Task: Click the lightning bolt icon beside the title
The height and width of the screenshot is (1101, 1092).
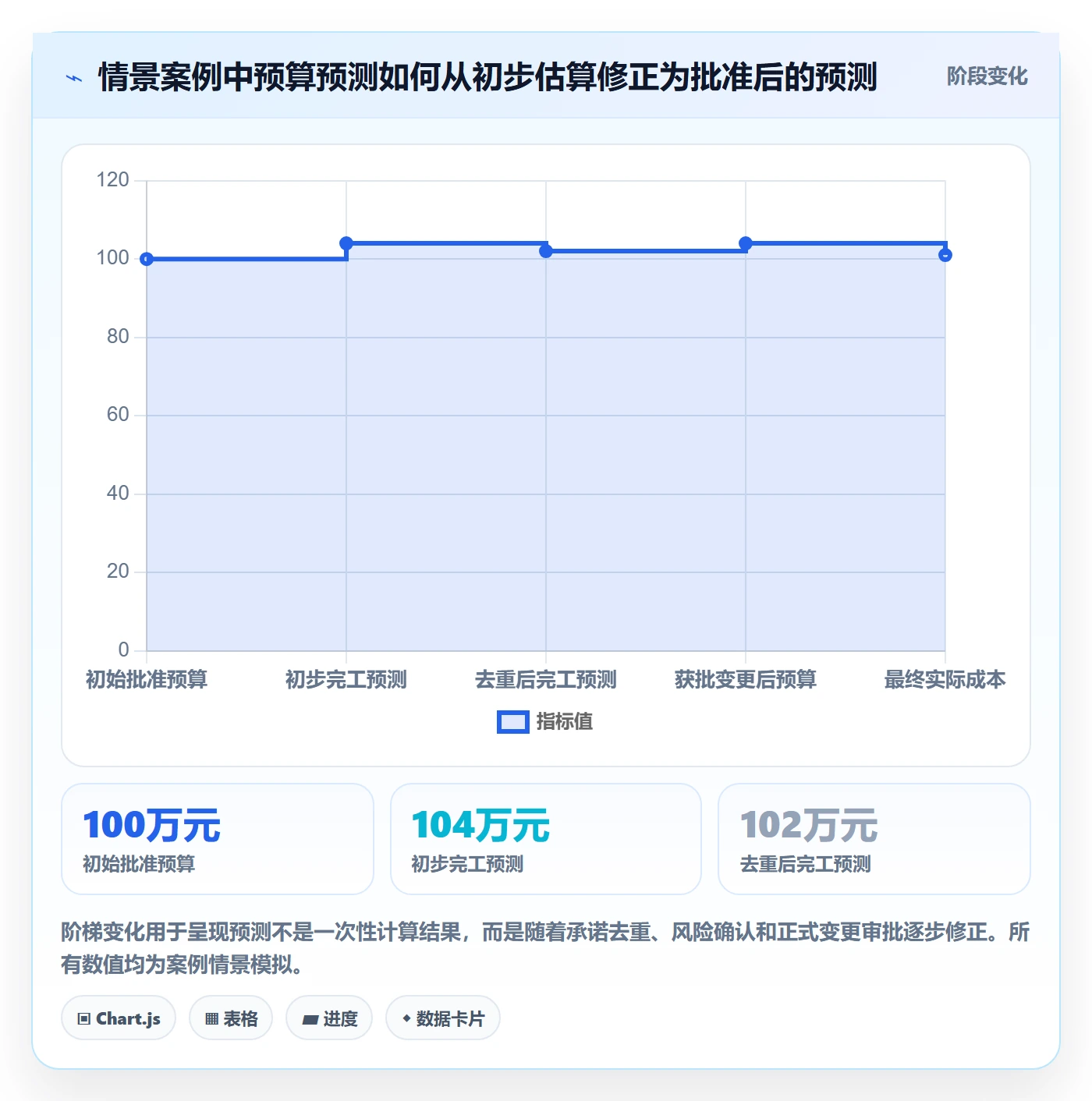Action: 74,78
